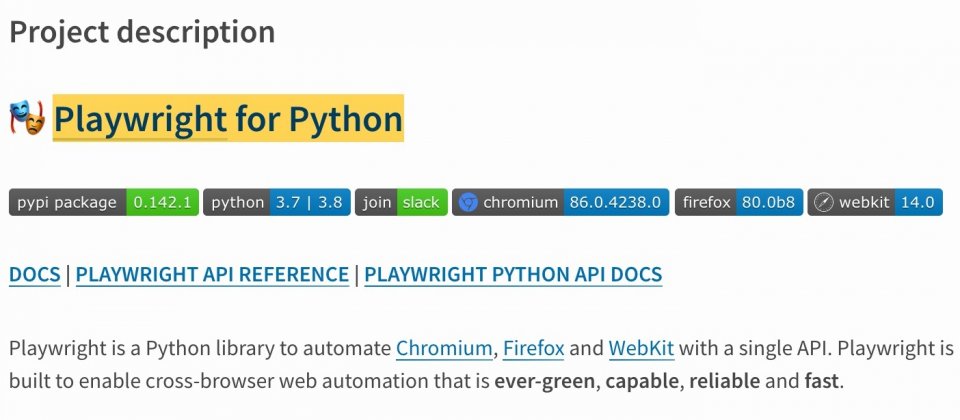Follow the Firefox link in paragraph
960x420 pixels.
point(534,349)
